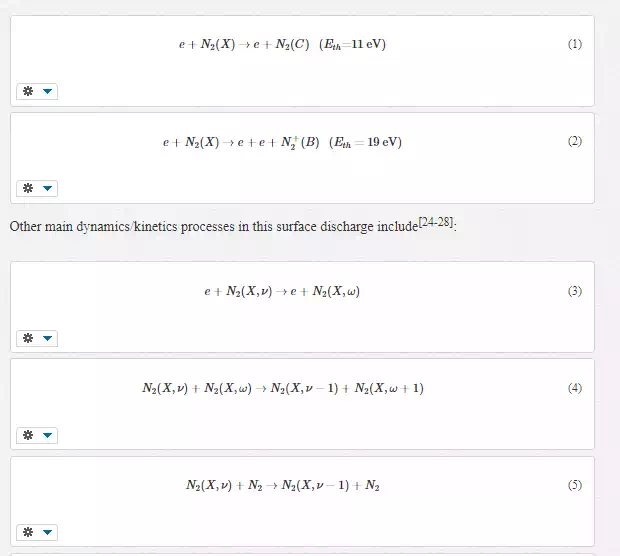Click the gear icon under equation (5)
The width and height of the screenshot is (620, 556).
(28, 533)
